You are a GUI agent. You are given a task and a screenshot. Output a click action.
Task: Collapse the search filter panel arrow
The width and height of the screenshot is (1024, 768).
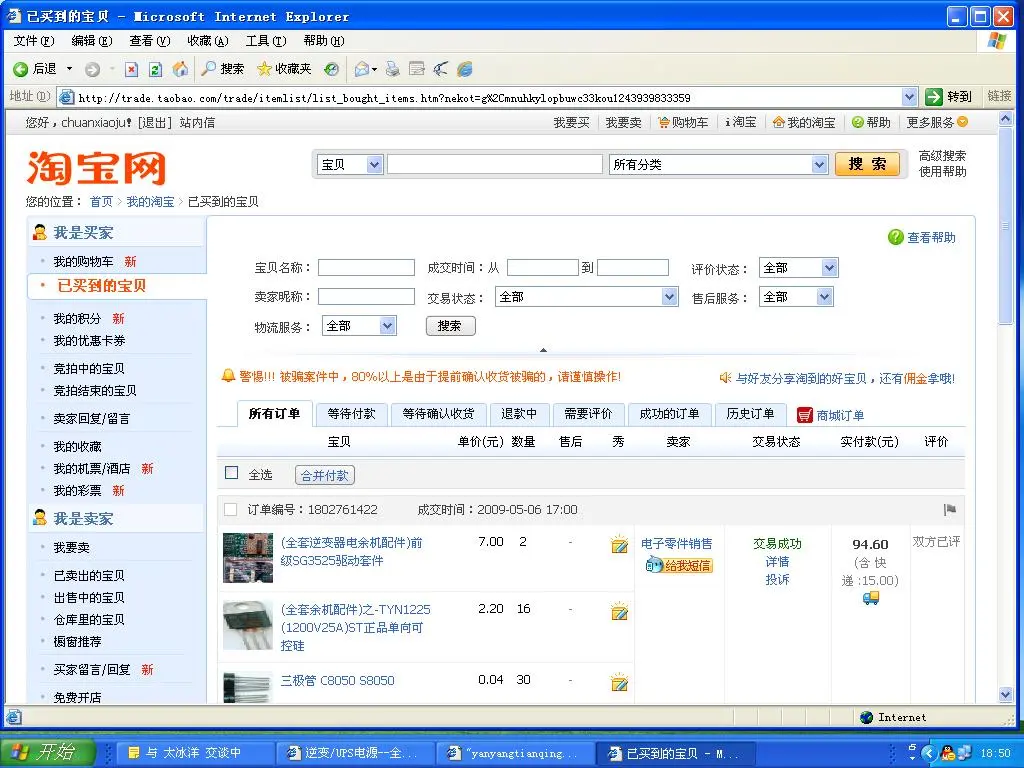pyautogui.click(x=543, y=350)
